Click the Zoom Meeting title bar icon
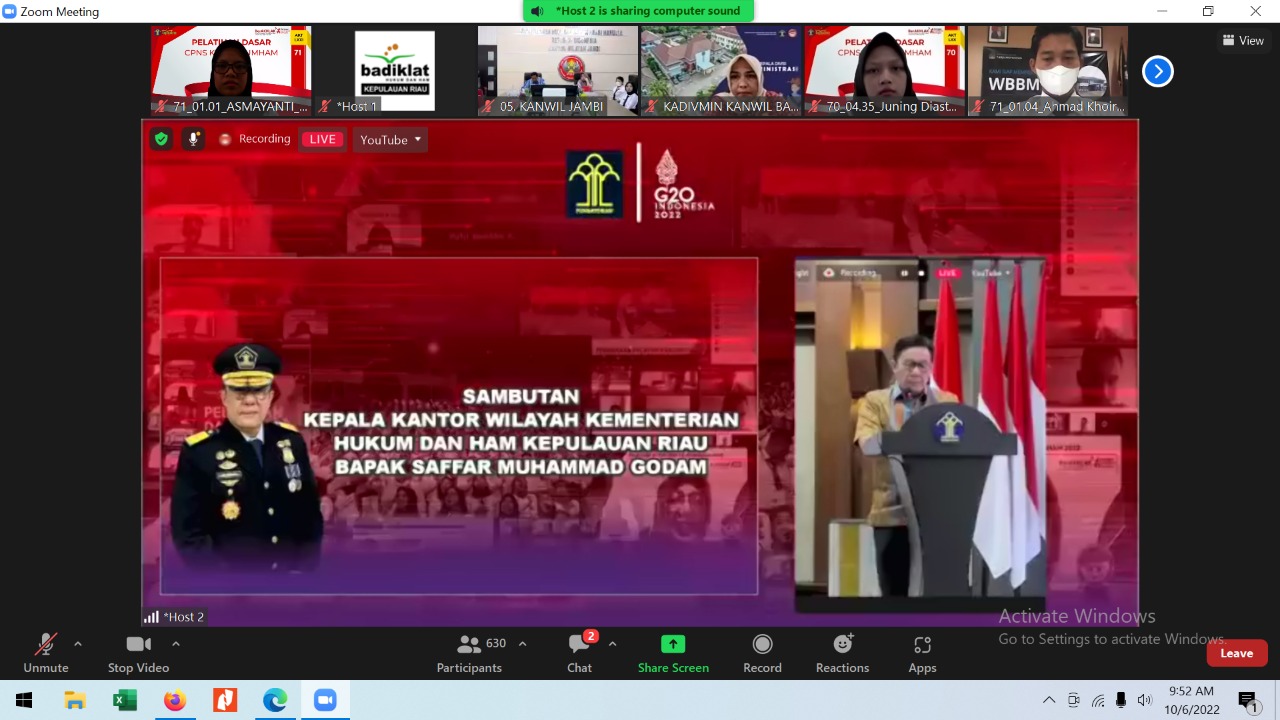This screenshot has height=720, width=1280. [x=9, y=11]
